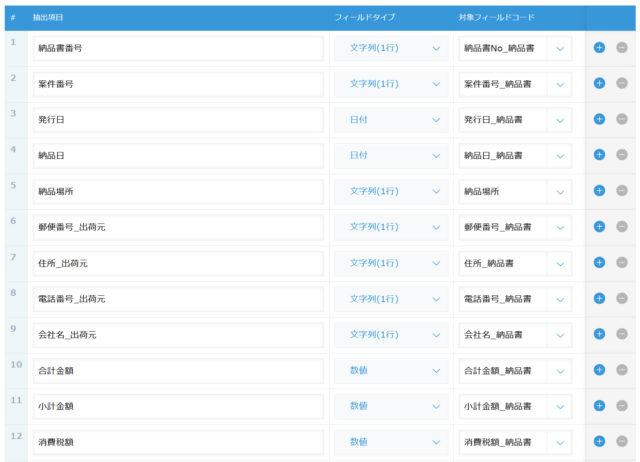Screen dimensions: 640x462
Task: Remove the 案件番号 row
Action: tap(622, 83)
